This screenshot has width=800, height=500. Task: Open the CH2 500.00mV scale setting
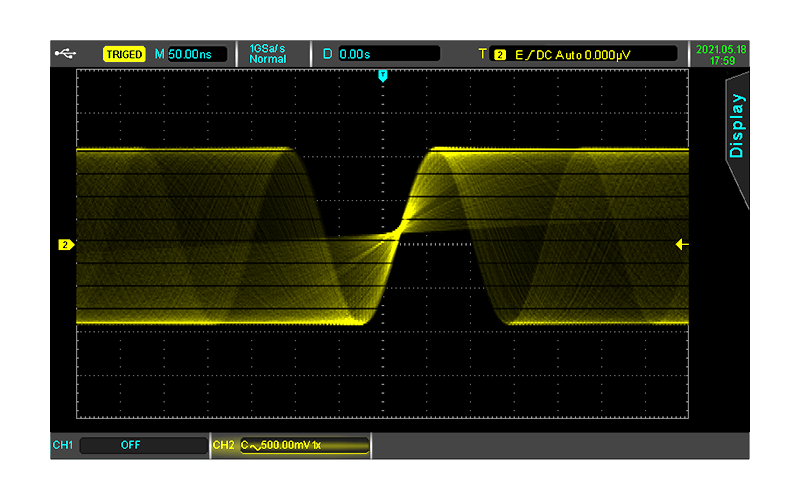click(304, 445)
